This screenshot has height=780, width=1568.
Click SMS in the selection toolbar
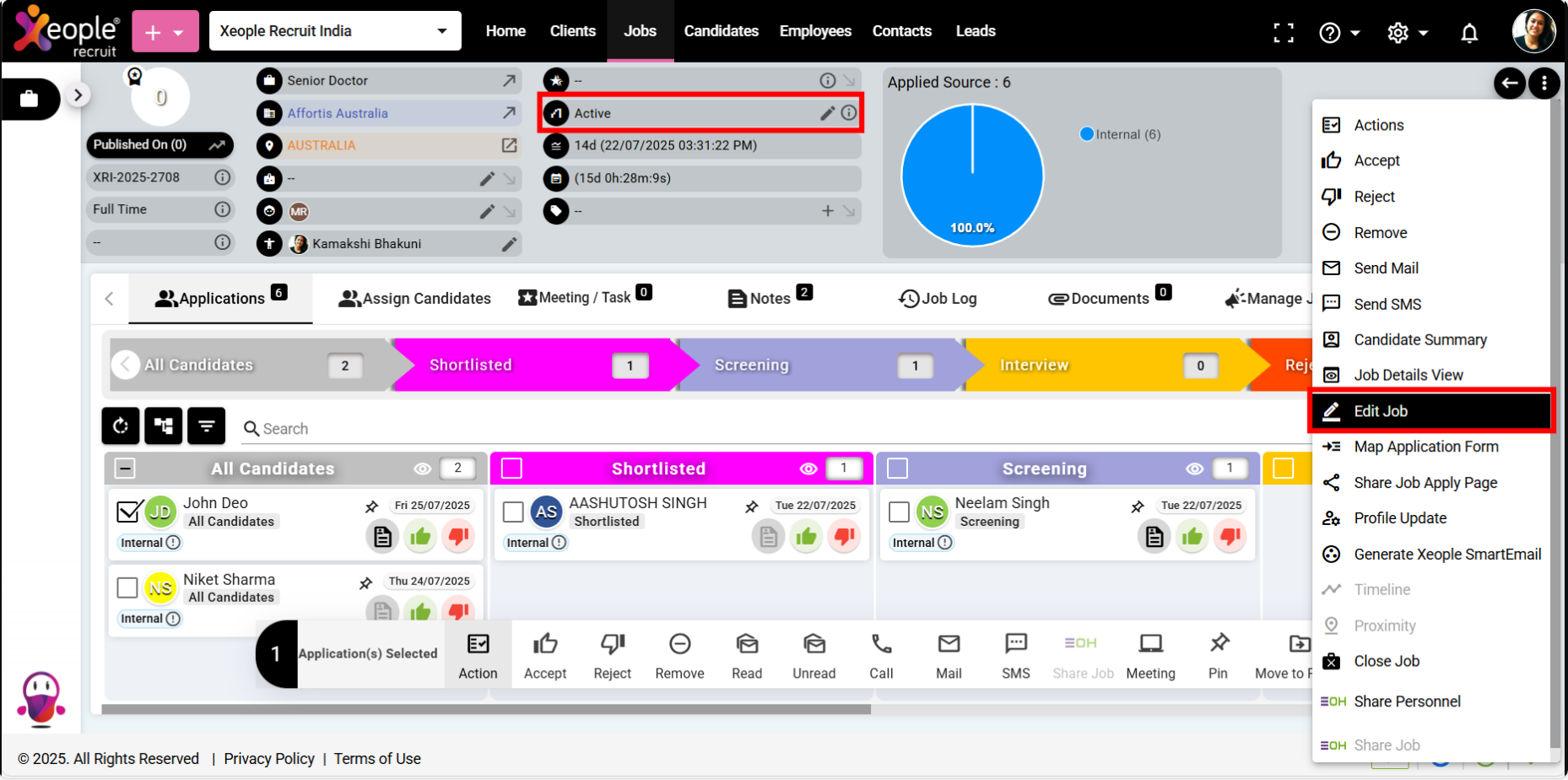(x=1016, y=655)
